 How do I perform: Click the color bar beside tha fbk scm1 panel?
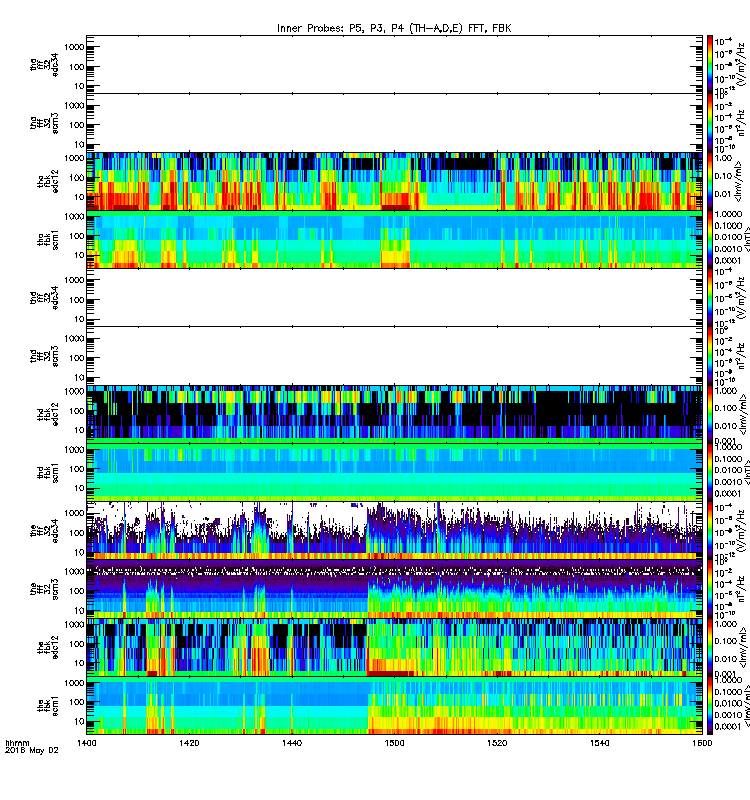[x=710, y=239]
